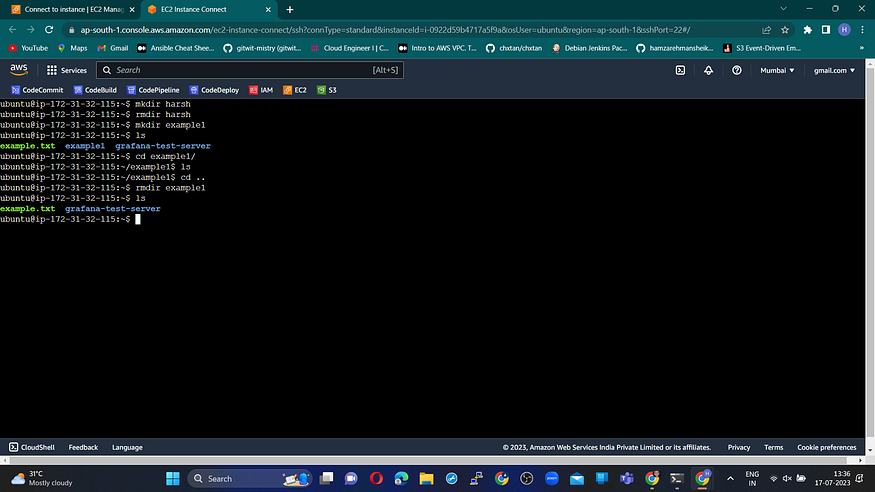The width and height of the screenshot is (875, 492).
Task: Open the CodePipeline shortcut
Action: 153,90
